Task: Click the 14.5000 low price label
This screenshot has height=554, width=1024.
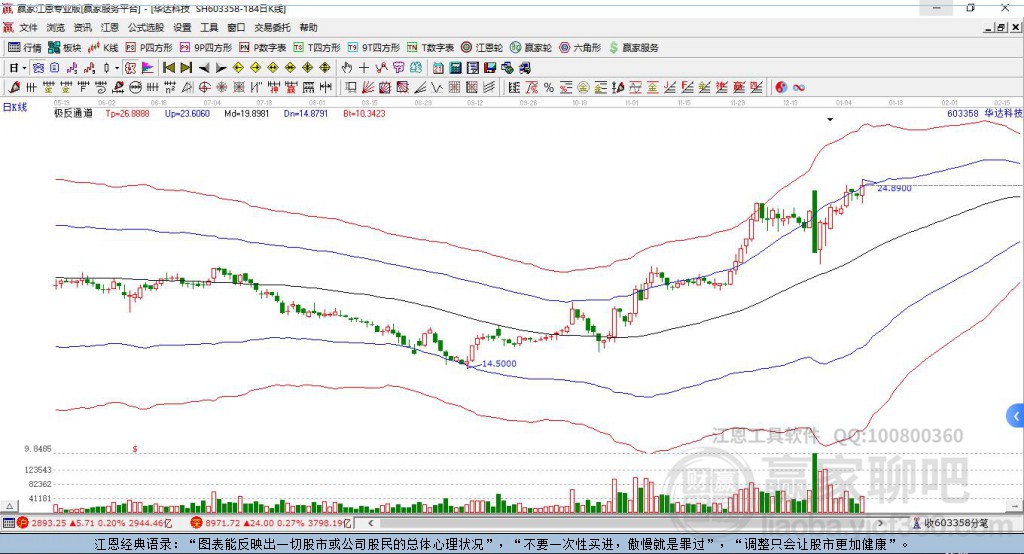Action: click(x=499, y=363)
